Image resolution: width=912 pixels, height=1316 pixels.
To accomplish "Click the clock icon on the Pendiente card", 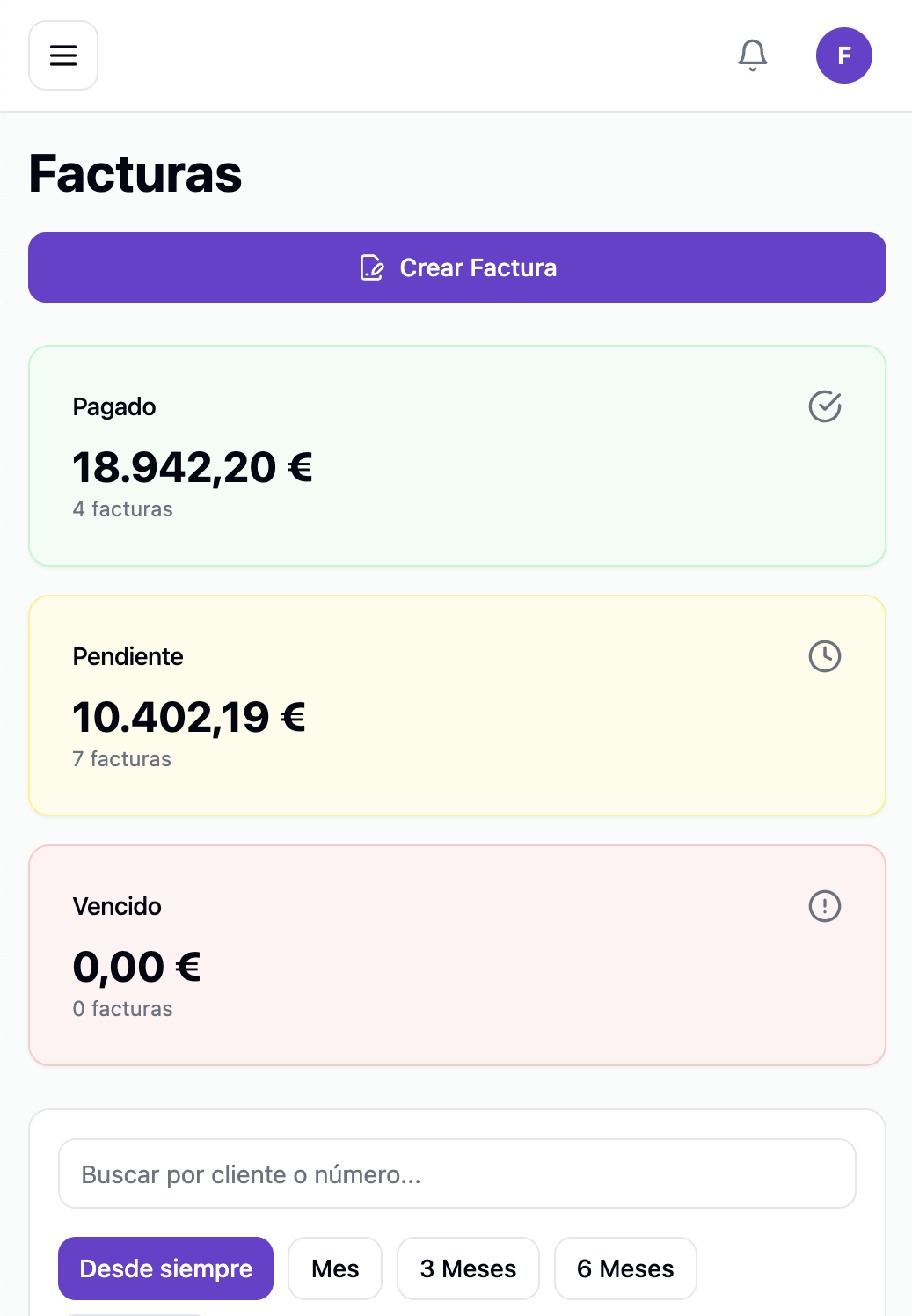I will tap(824, 656).
